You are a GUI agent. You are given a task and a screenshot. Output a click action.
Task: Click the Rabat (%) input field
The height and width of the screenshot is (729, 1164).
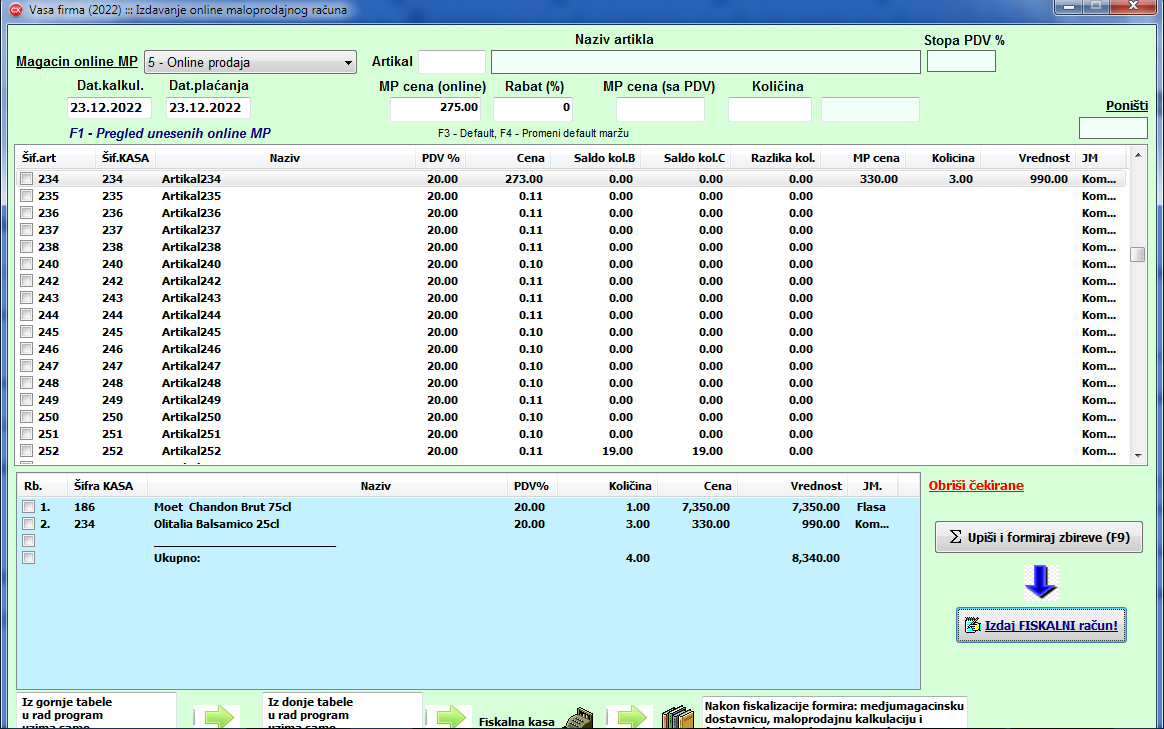click(533, 109)
